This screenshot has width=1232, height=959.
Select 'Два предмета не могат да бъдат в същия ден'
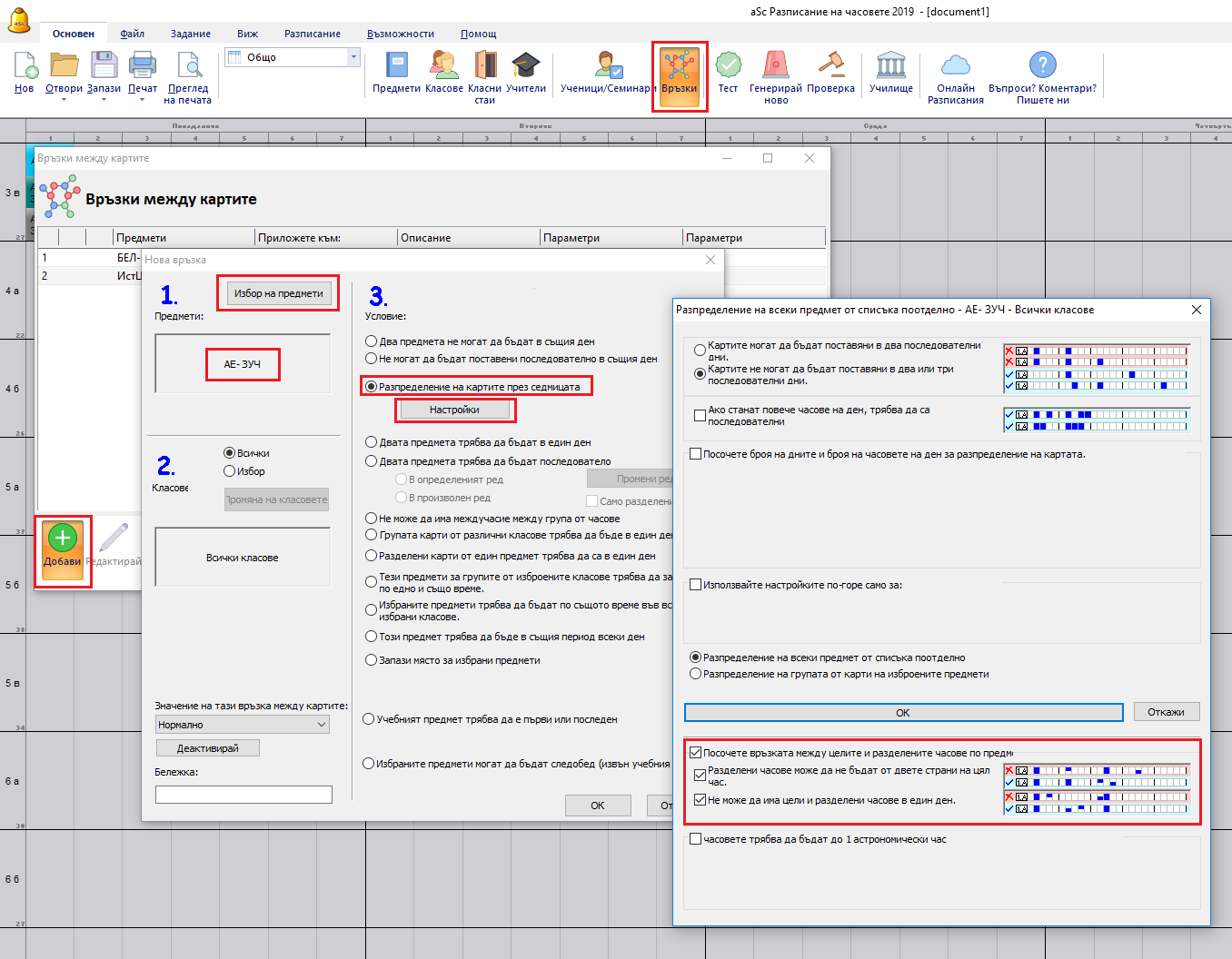coord(371,341)
